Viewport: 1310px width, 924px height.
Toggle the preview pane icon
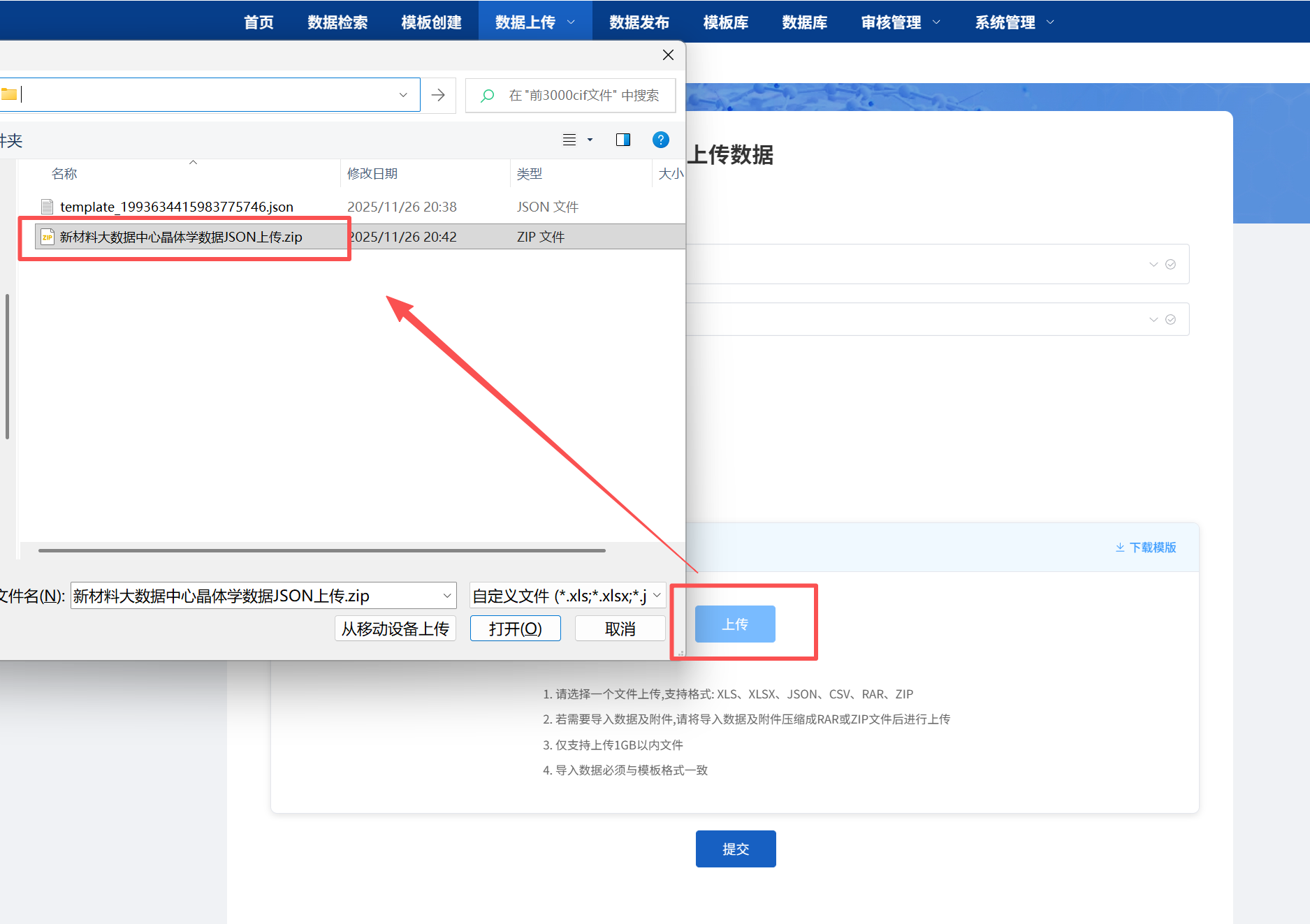tap(623, 140)
